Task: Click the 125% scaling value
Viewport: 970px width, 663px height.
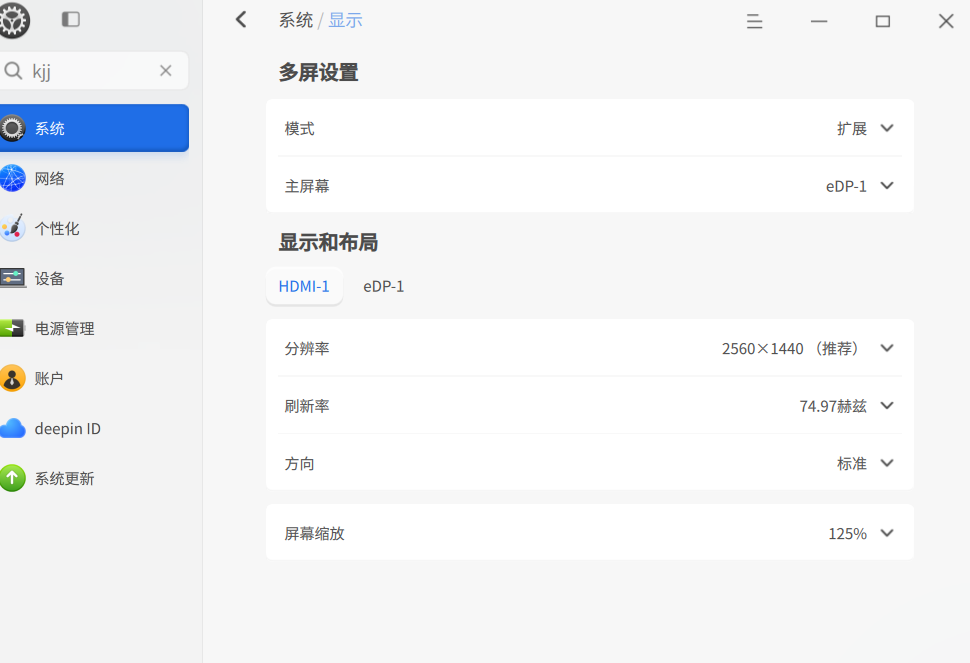Action: [848, 534]
